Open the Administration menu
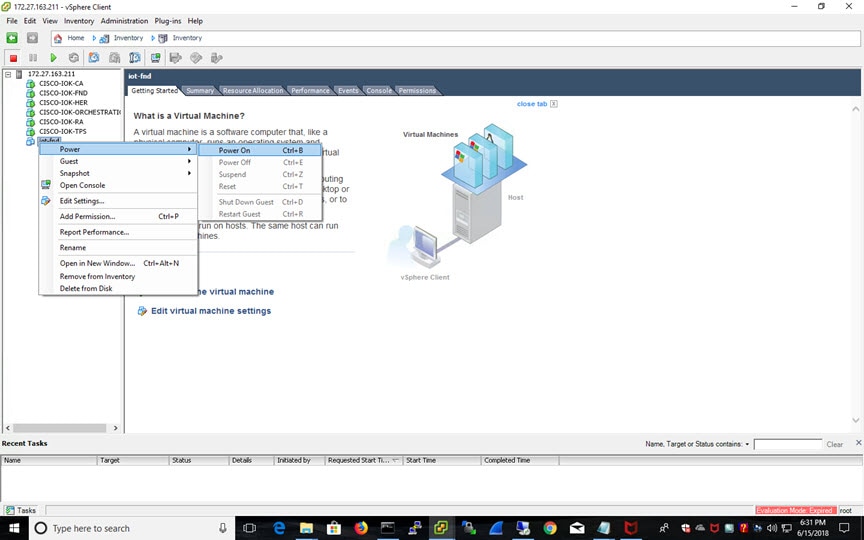Screen dimensions: 864x540 pos(124,21)
